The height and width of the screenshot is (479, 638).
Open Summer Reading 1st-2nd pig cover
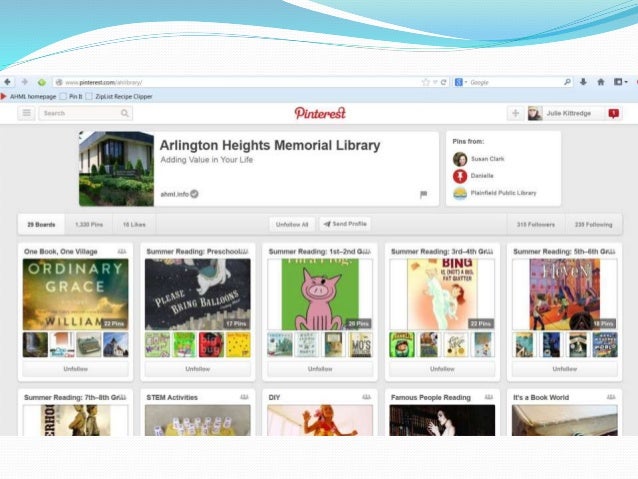coord(320,294)
